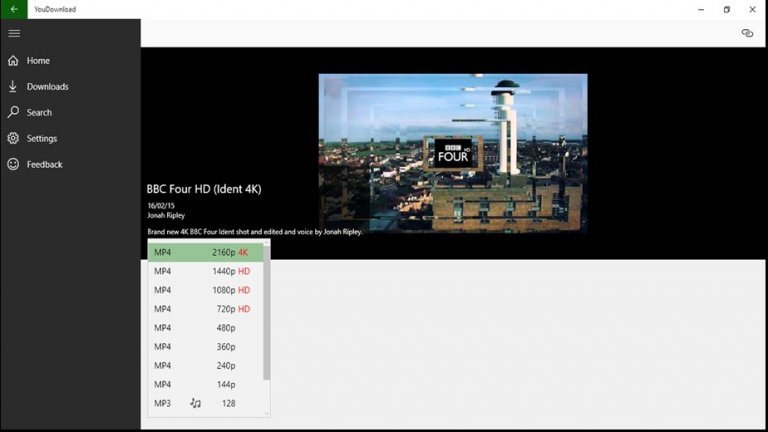Click the green back arrow button
The width and height of the screenshot is (768, 432).
[x=14, y=9]
